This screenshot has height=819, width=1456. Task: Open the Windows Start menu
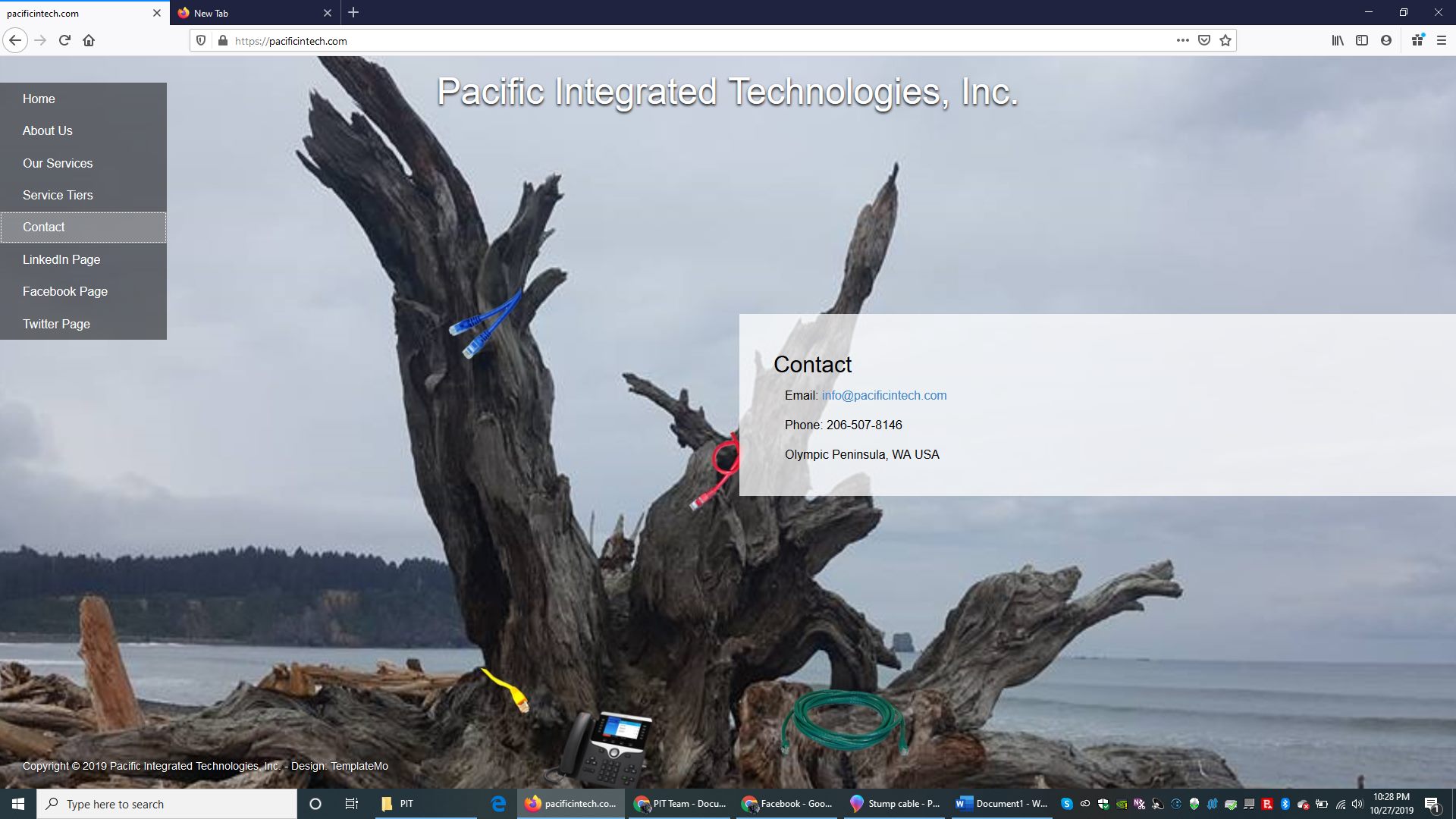(18, 804)
